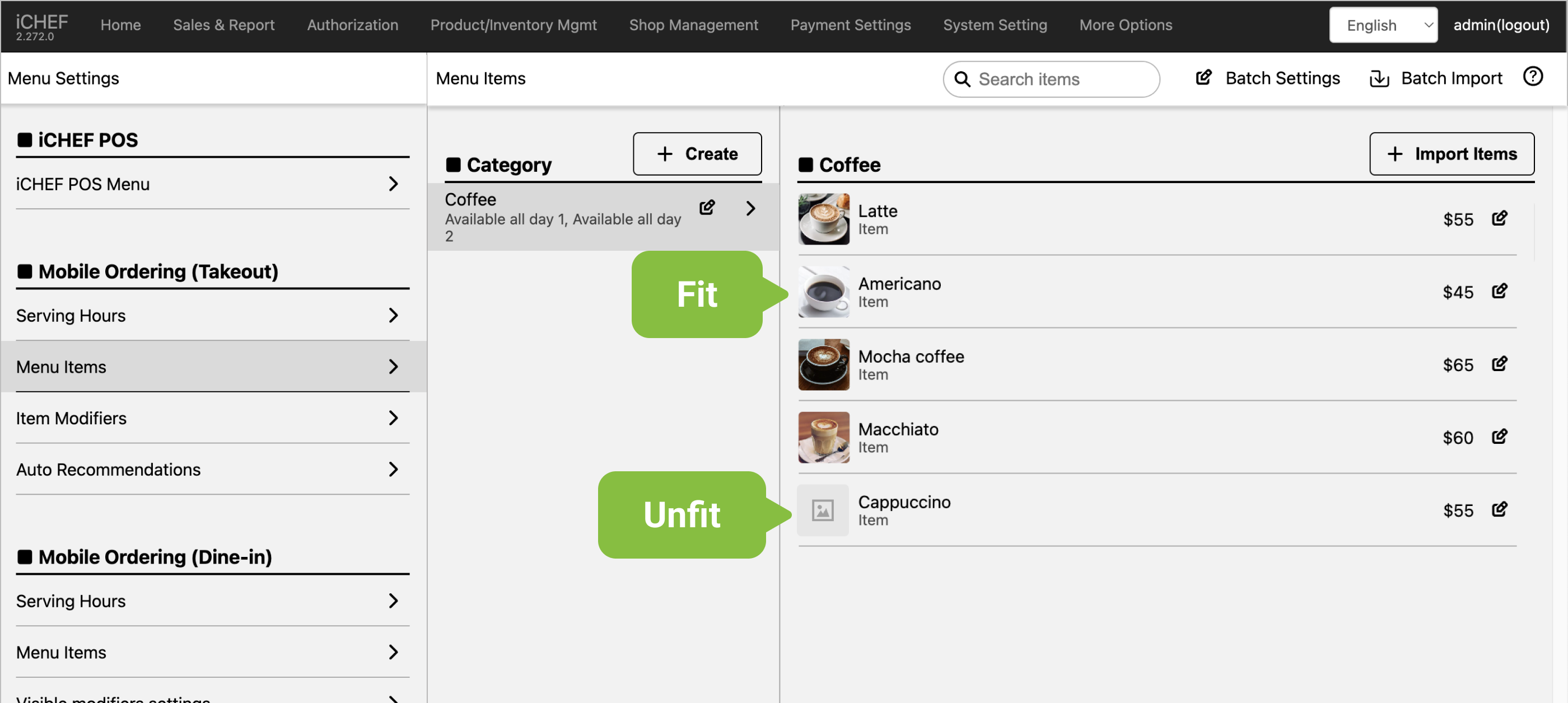The image size is (1568, 703).
Task: Click the Latte thumbnail image
Action: click(x=824, y=219)
